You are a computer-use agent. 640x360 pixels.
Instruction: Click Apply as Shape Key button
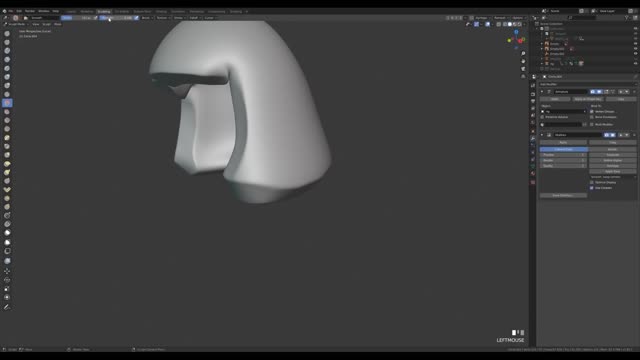click(x=587, y=99)
